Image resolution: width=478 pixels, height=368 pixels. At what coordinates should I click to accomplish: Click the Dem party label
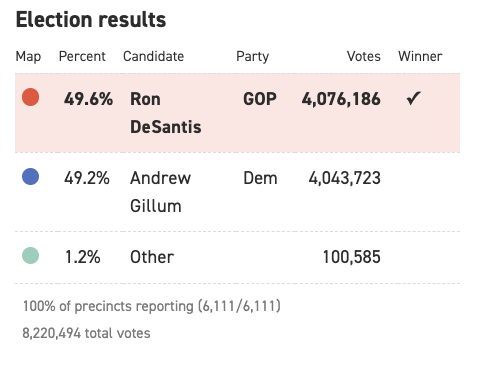click(x=260, y=178)
